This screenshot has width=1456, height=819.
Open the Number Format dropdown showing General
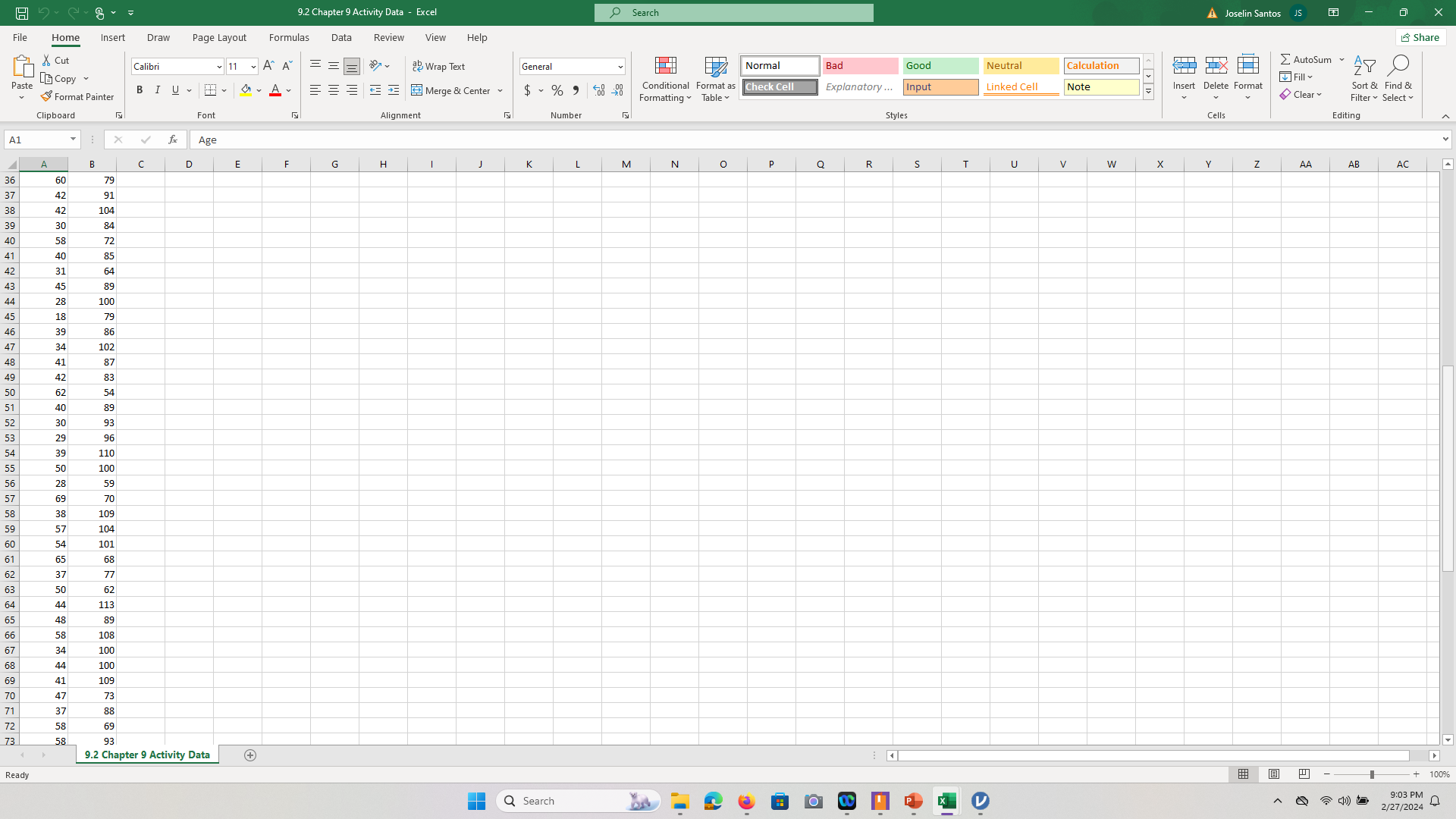(618, 66)
